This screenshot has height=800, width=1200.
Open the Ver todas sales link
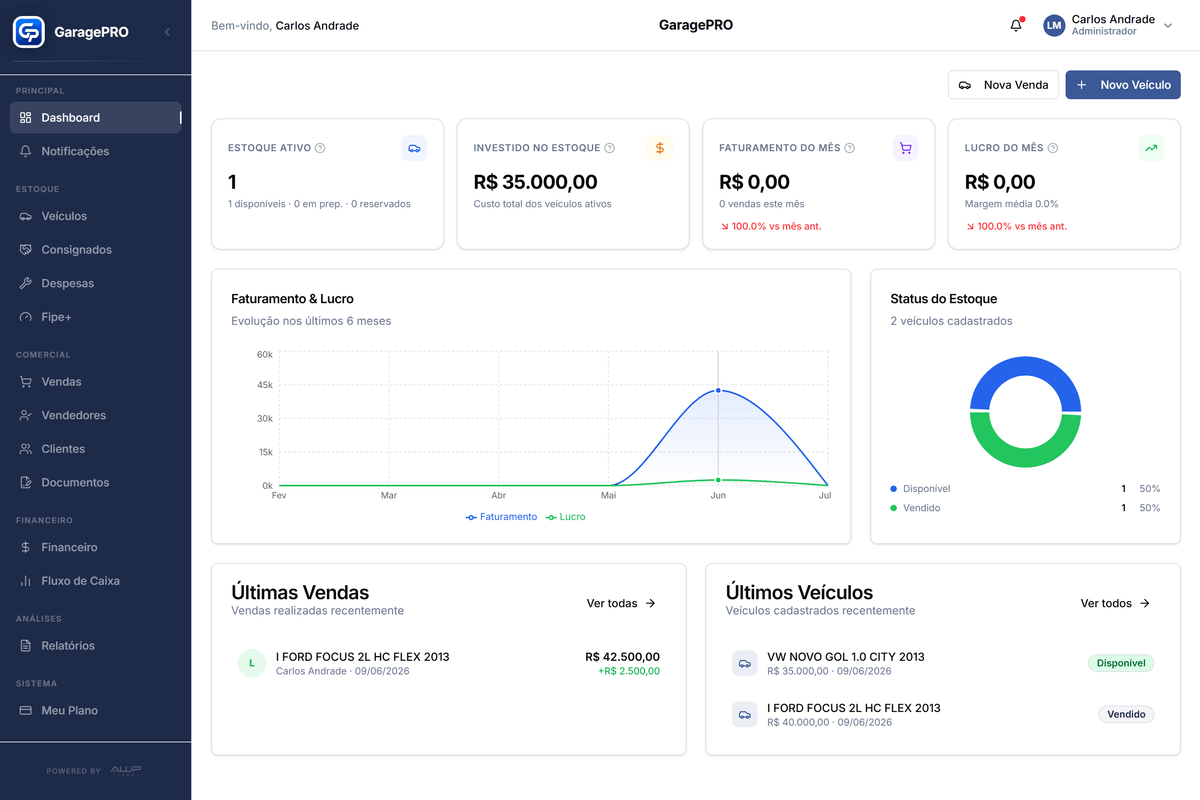[x=621, y=603]
